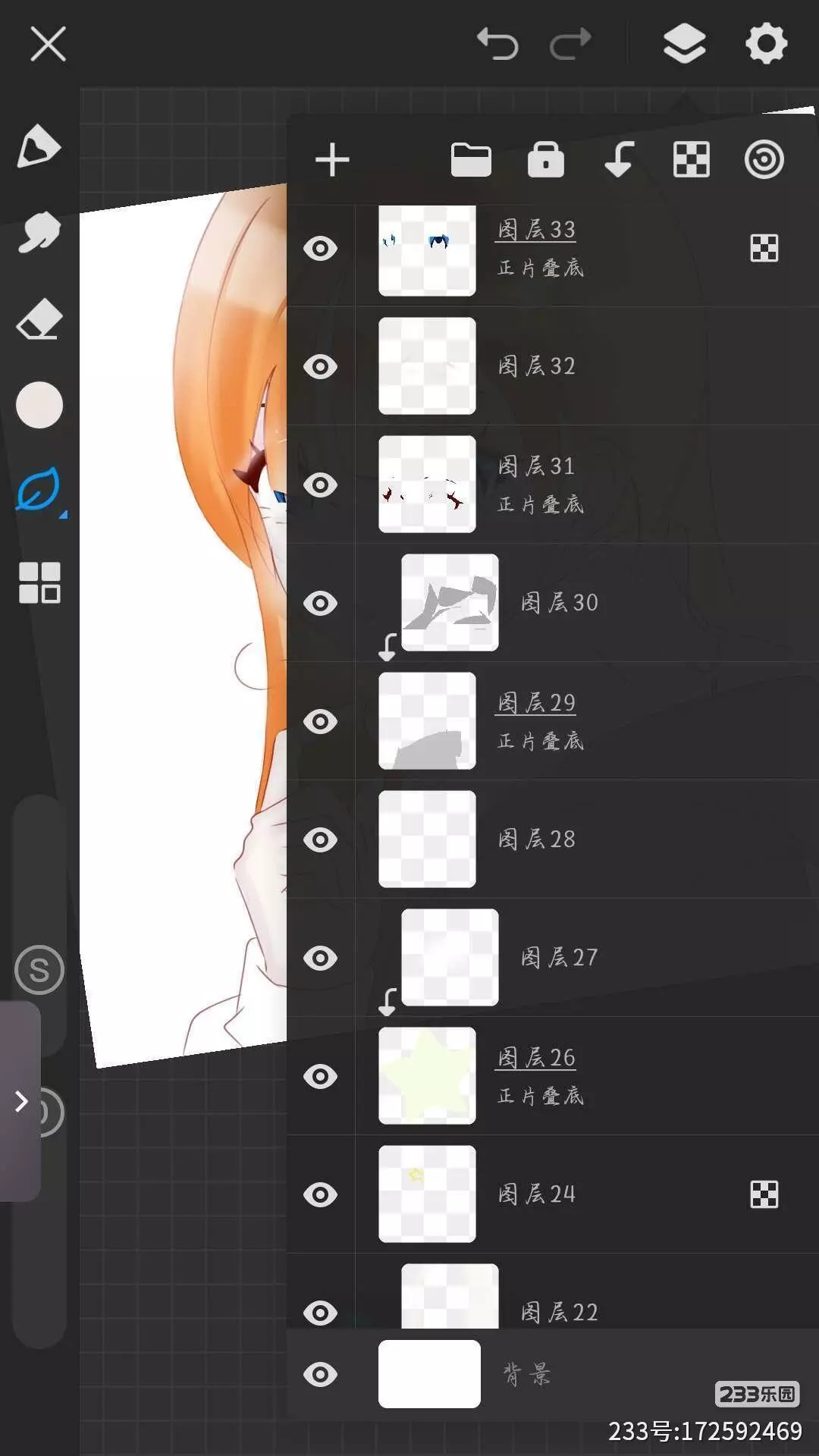The height and width of the screenshot is (1456, 819).
Task: Open the spiral target icon
Action: point(764,160)
